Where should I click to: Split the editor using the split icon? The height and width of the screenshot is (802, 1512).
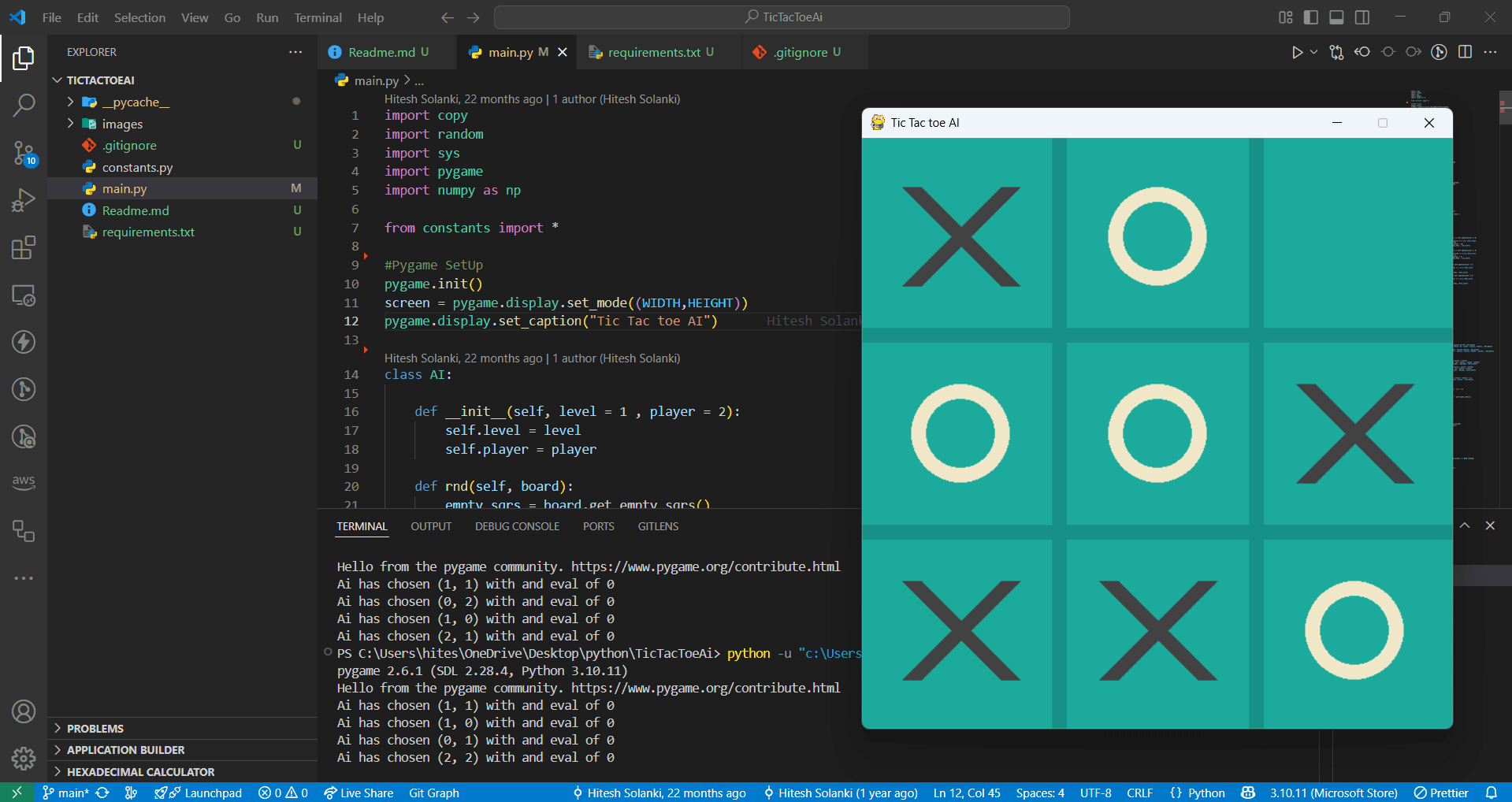[x=1465, y=52]
